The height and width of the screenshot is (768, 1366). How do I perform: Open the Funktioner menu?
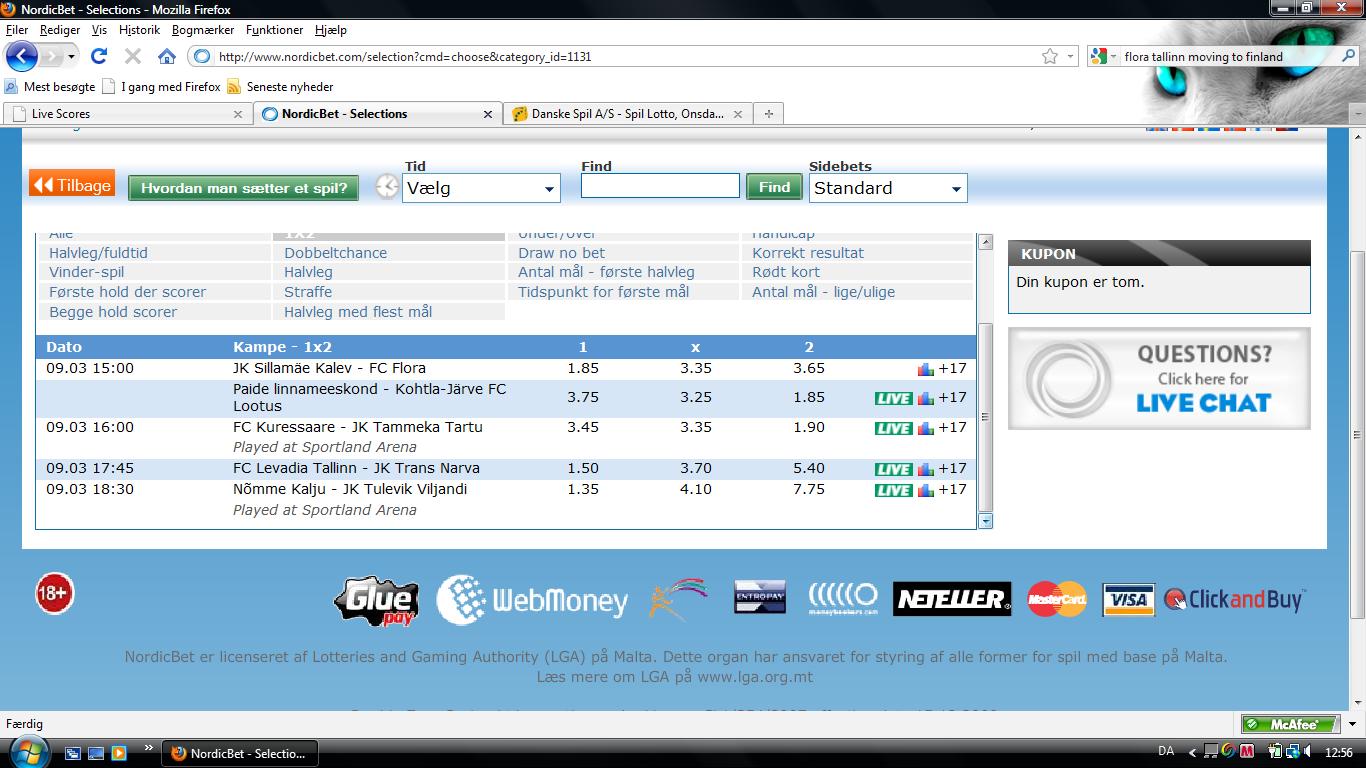coord(274,30)
